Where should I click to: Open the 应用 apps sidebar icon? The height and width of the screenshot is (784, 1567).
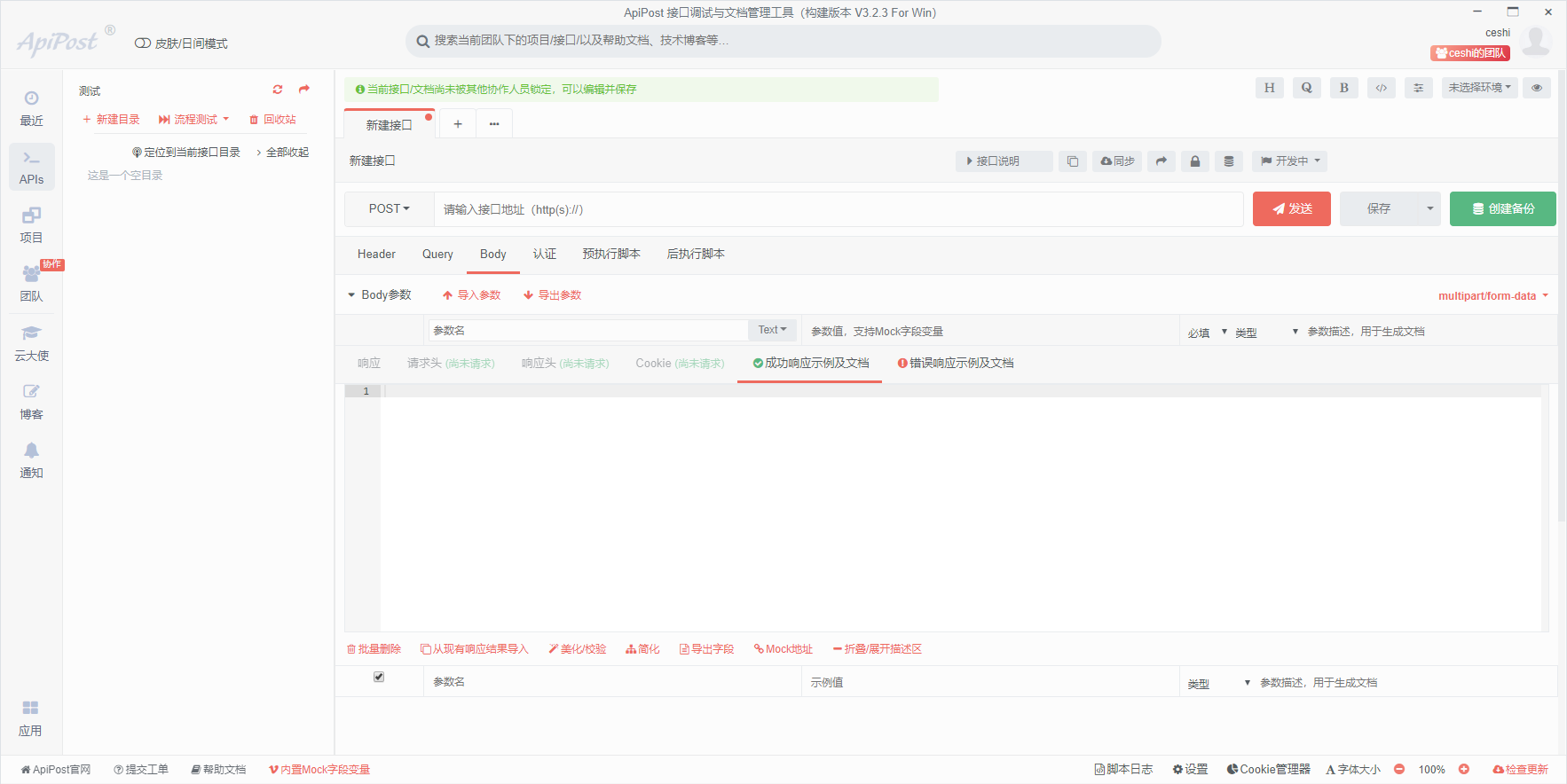30,718
